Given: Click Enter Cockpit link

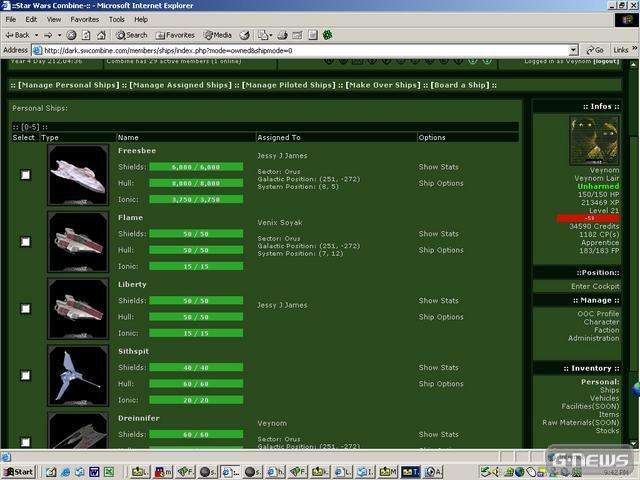Looking at the screenshot, I should [595, 287].
